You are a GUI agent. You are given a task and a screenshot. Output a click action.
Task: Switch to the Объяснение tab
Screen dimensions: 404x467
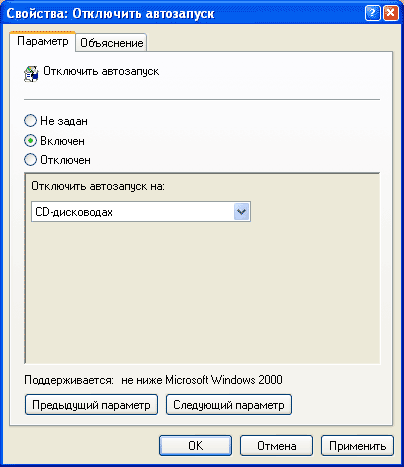coord(111,43)
